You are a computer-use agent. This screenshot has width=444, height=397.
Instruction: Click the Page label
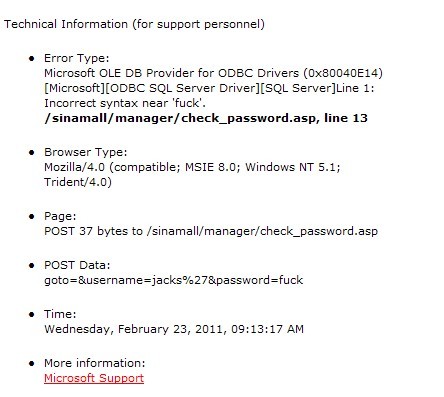pos(60,216)
